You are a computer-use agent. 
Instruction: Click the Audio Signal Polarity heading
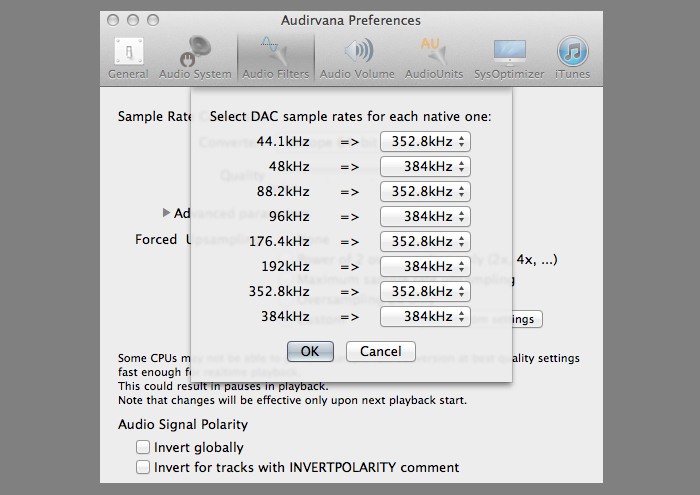click(183, 424)
